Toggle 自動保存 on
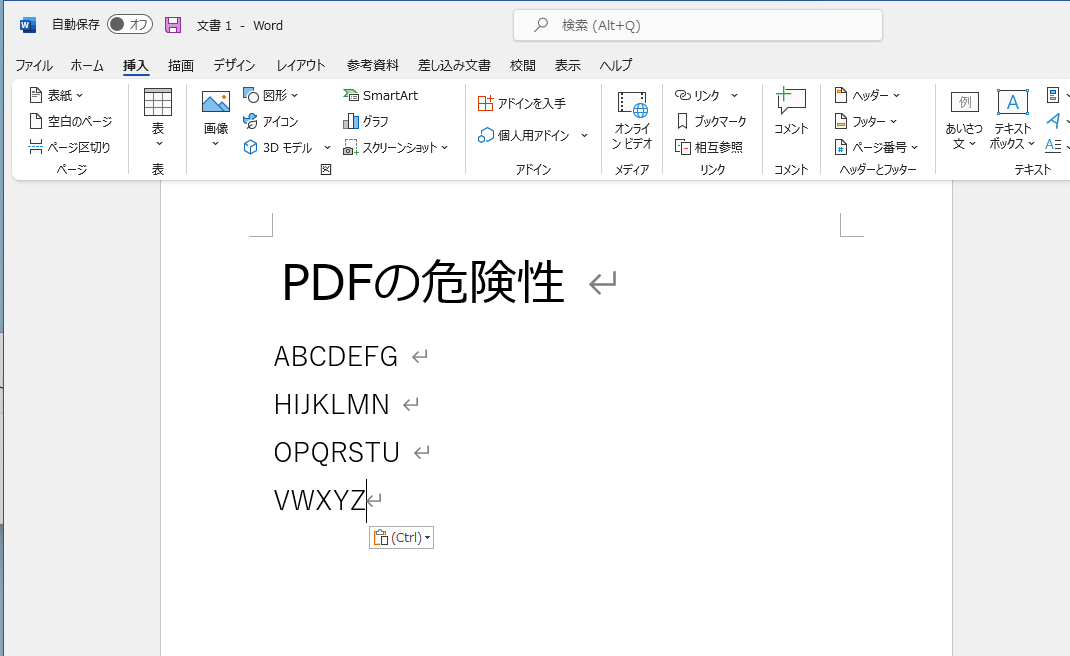The image size is (1070, 656). pyautogui.click(x=129, y=25)
